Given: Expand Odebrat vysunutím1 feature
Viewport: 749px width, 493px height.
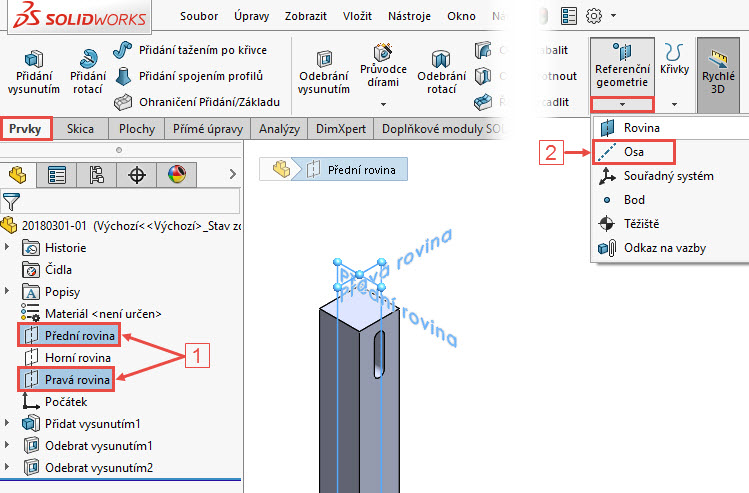Looking at the screenshot, I should coord(7,445).
